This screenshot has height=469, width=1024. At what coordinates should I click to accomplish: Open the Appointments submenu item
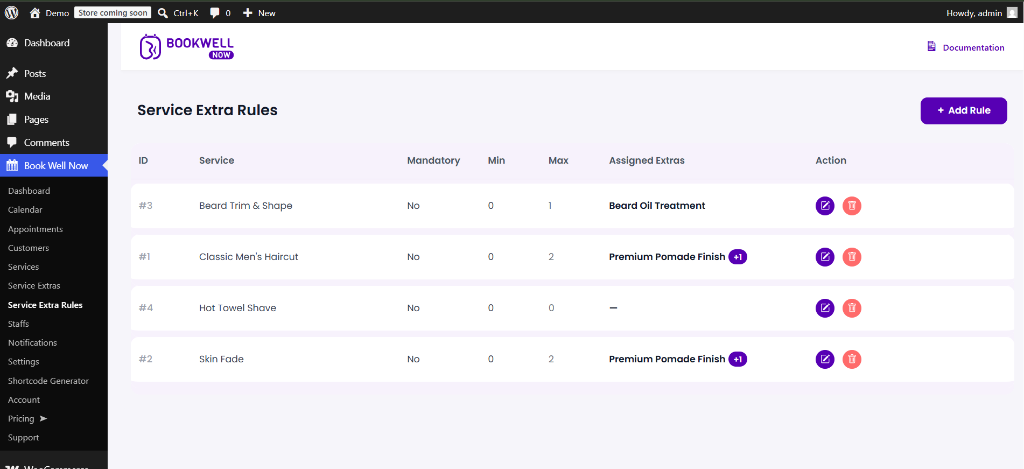[x=35, y=229]
